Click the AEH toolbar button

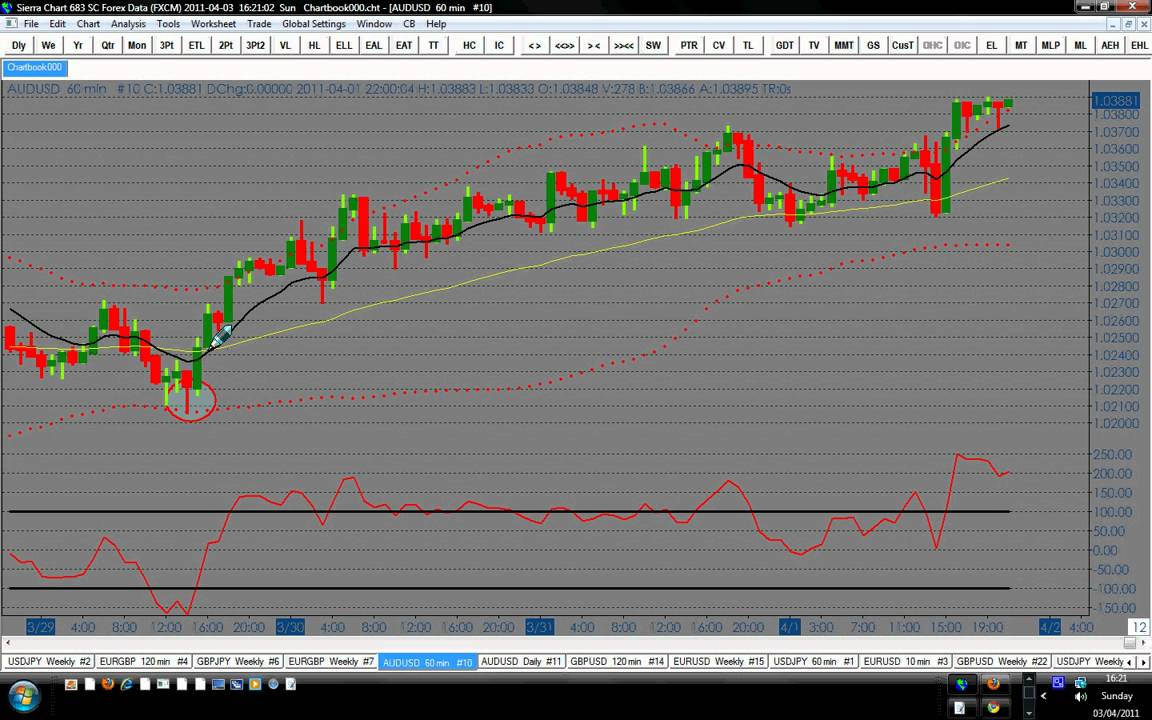pyautogui.click(x=1109, y=46)
